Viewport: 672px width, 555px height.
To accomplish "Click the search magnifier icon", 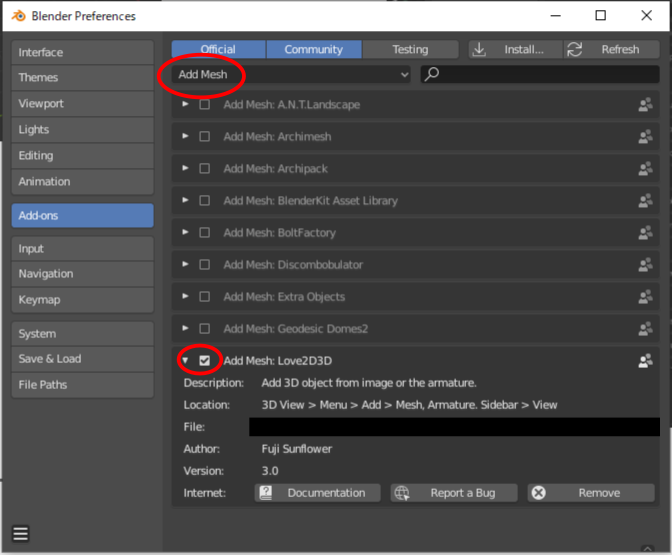I will (432, 74).
